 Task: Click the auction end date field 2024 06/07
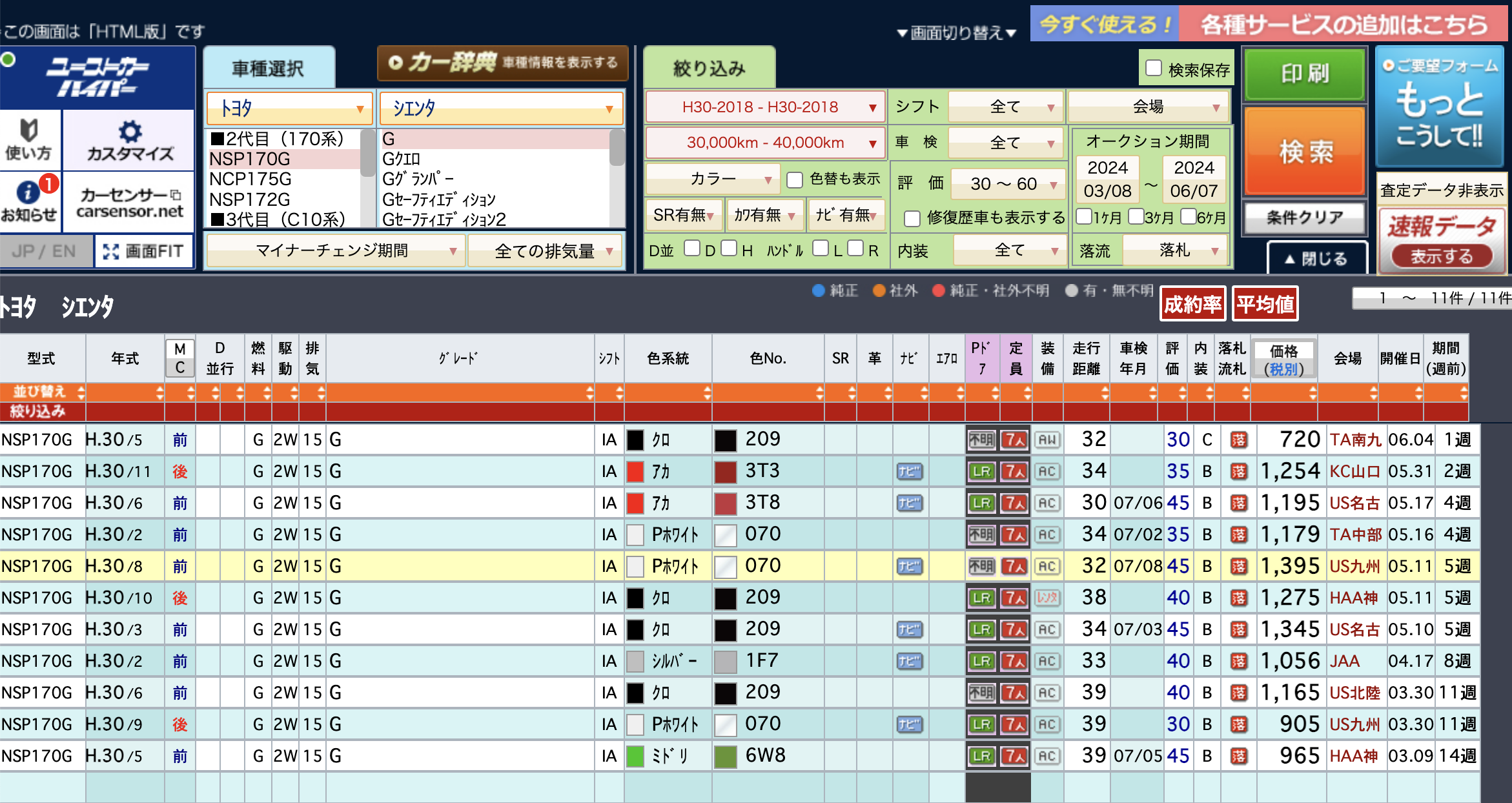1194,179
